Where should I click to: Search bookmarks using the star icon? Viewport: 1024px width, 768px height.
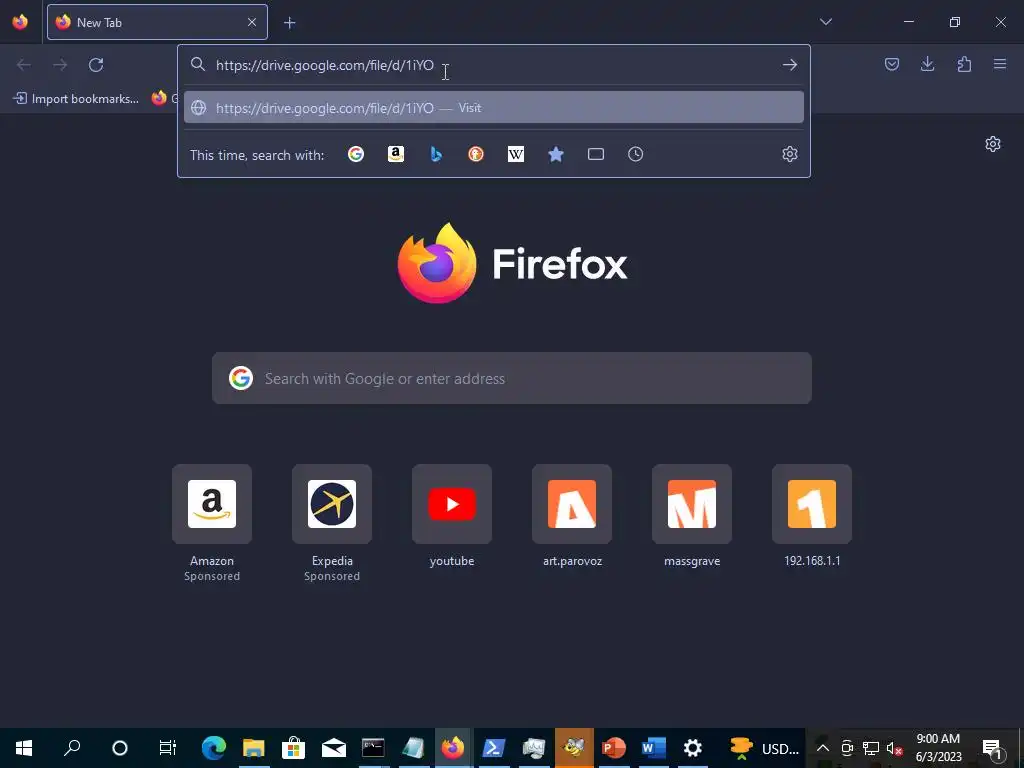[556, 154]
